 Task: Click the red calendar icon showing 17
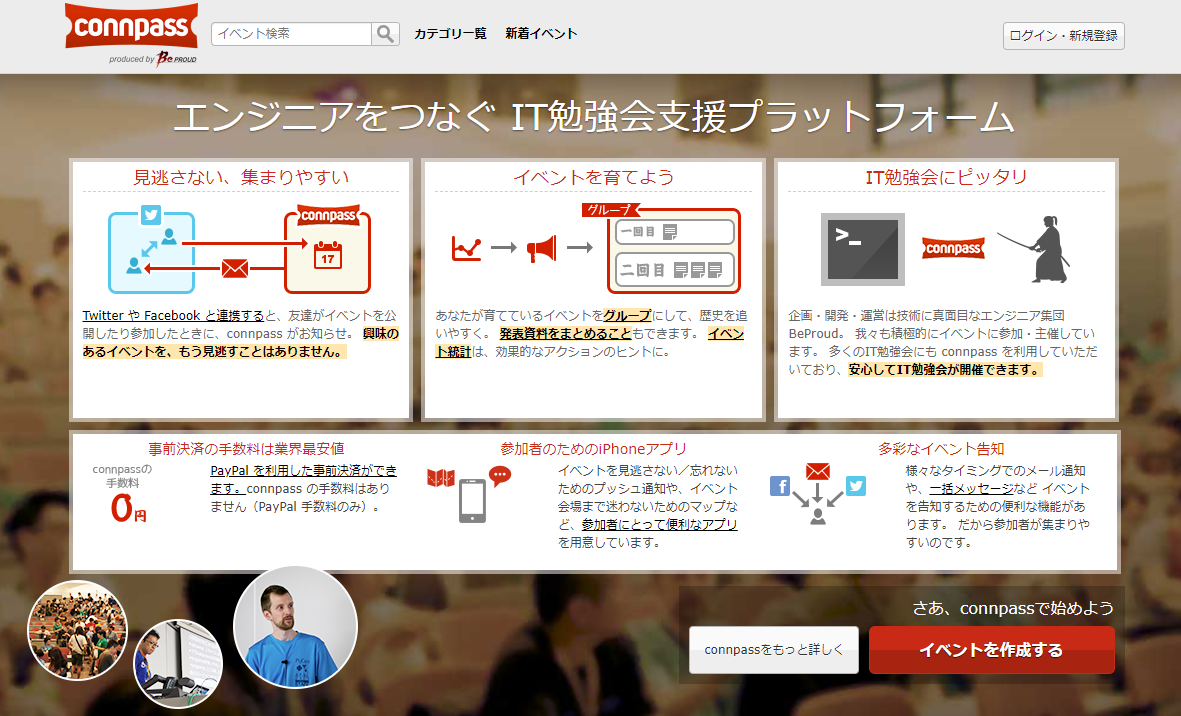tap(327, 255)
